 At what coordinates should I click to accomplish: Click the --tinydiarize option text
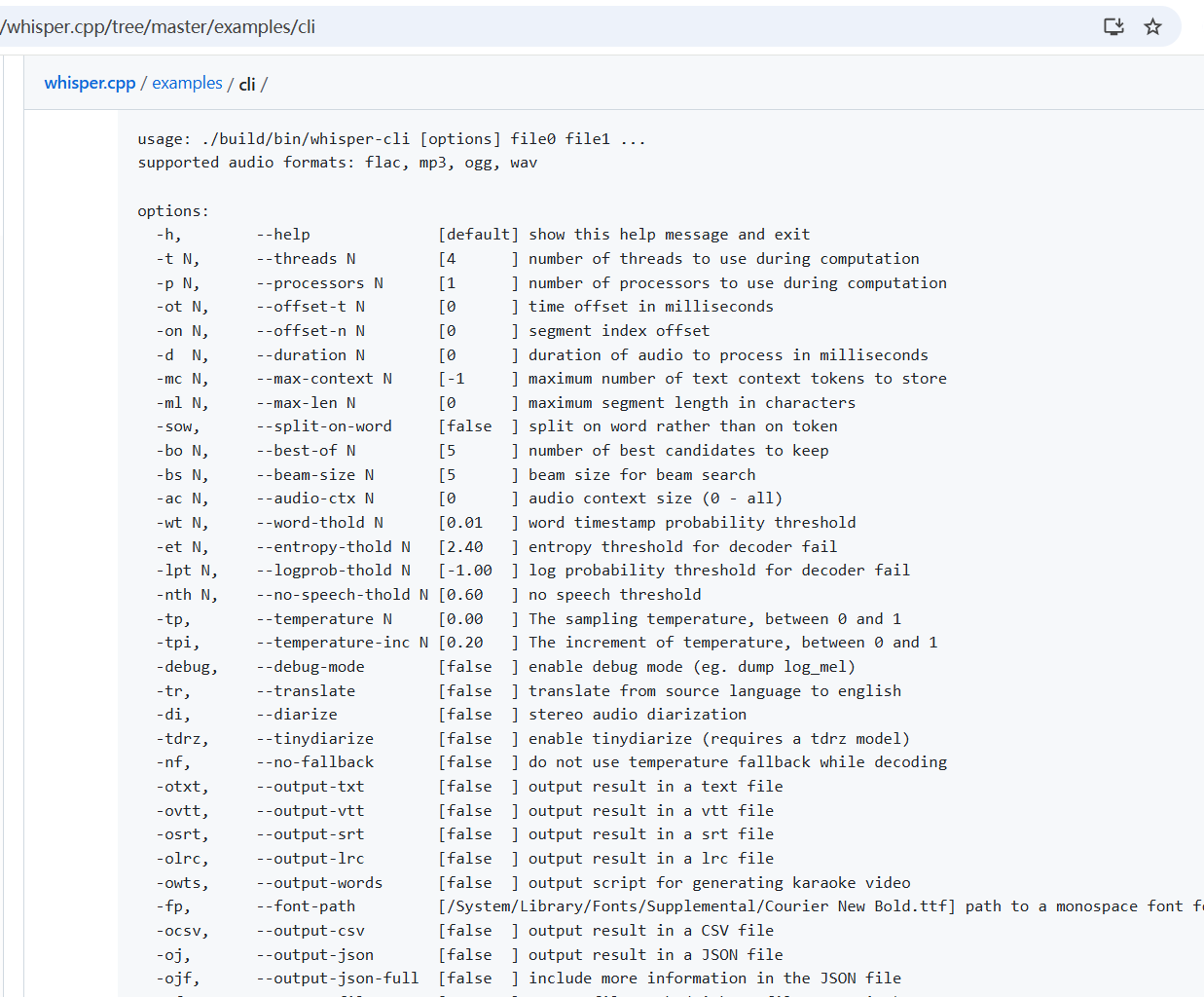pos(315,739)
